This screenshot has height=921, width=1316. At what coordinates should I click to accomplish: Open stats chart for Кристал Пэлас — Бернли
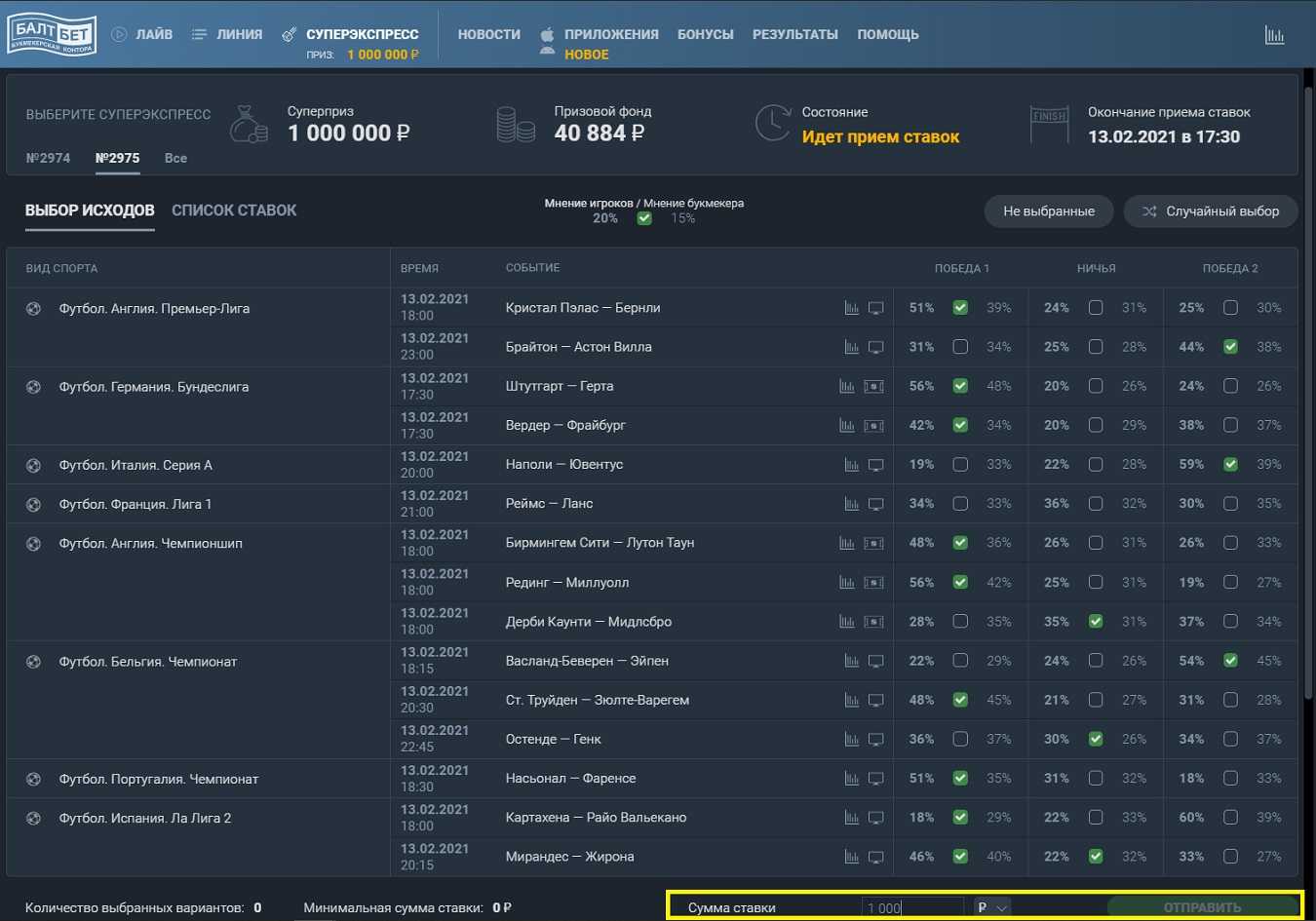point(851,308)
